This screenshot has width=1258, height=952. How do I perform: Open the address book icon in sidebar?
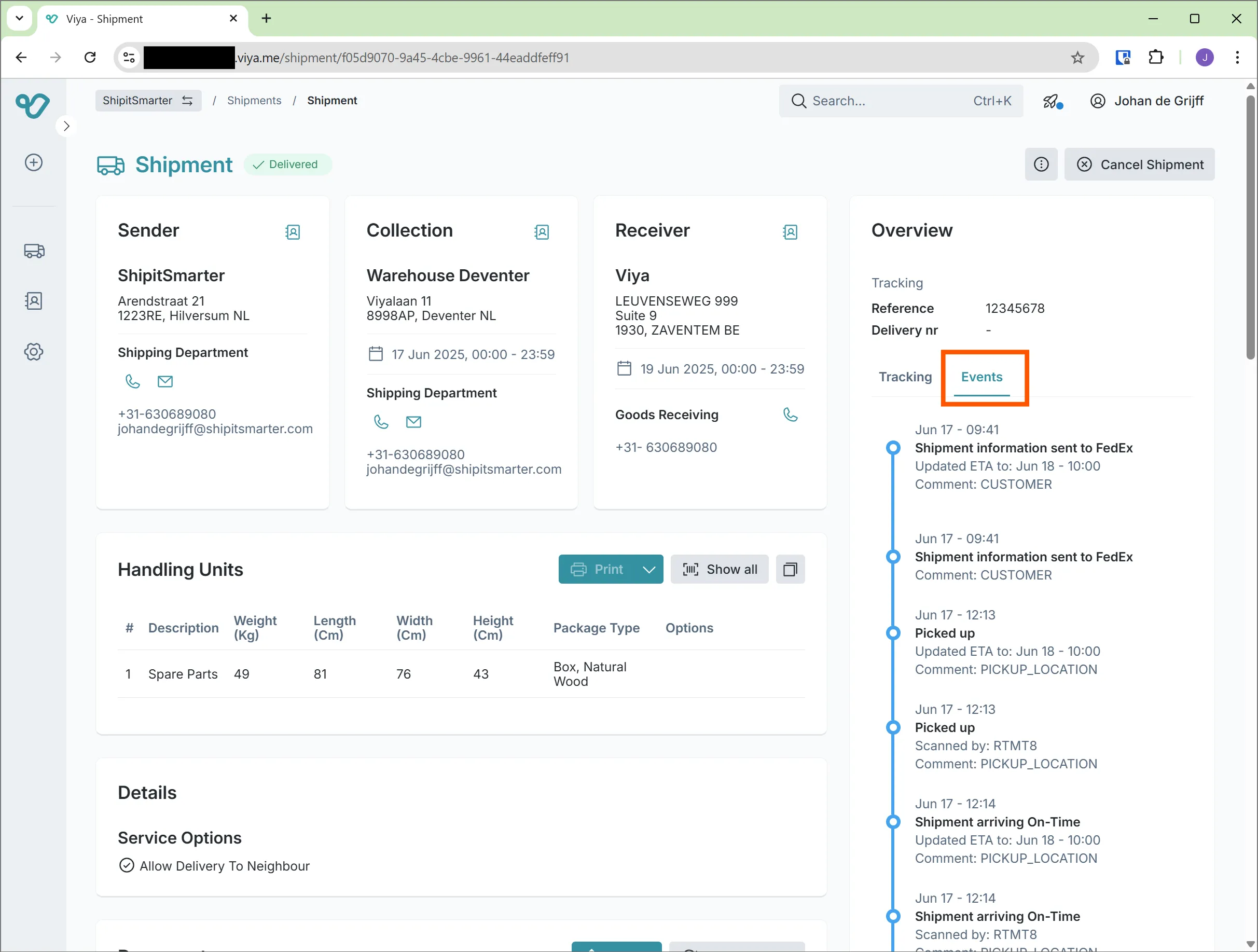click(x=34, y=301)
